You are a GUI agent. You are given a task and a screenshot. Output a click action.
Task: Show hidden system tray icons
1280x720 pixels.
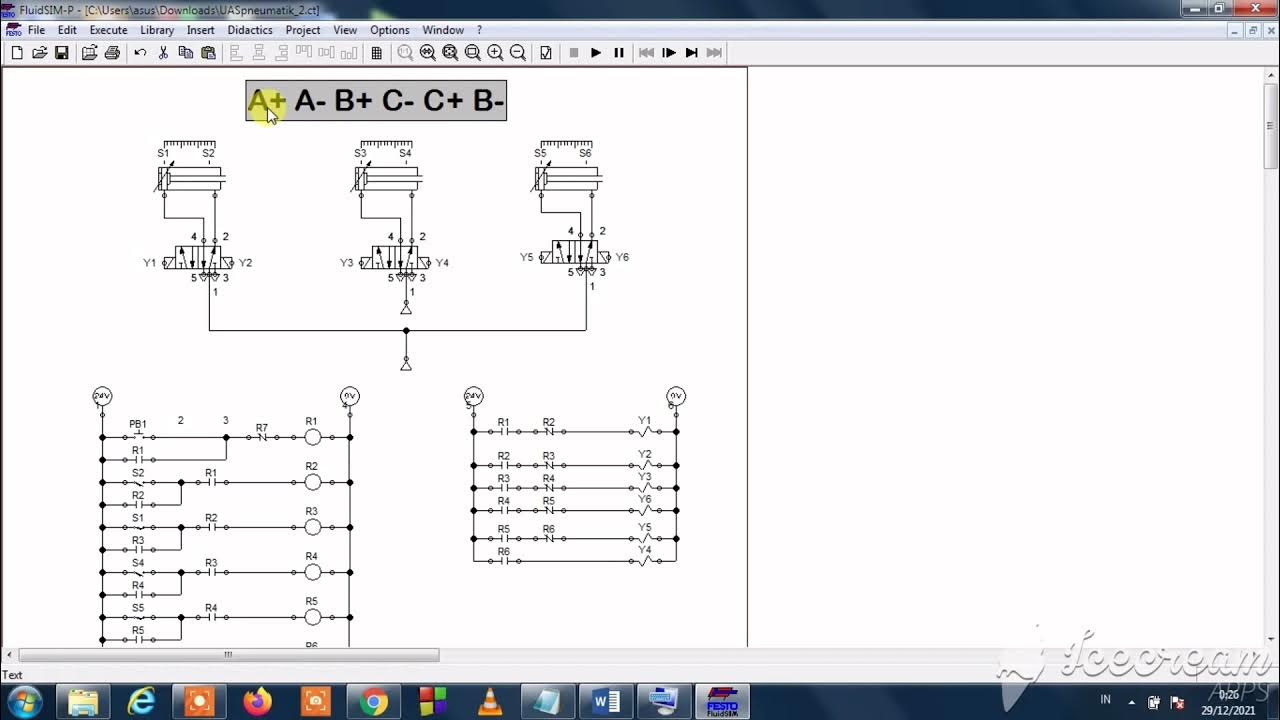click(x=1131, y=701)
